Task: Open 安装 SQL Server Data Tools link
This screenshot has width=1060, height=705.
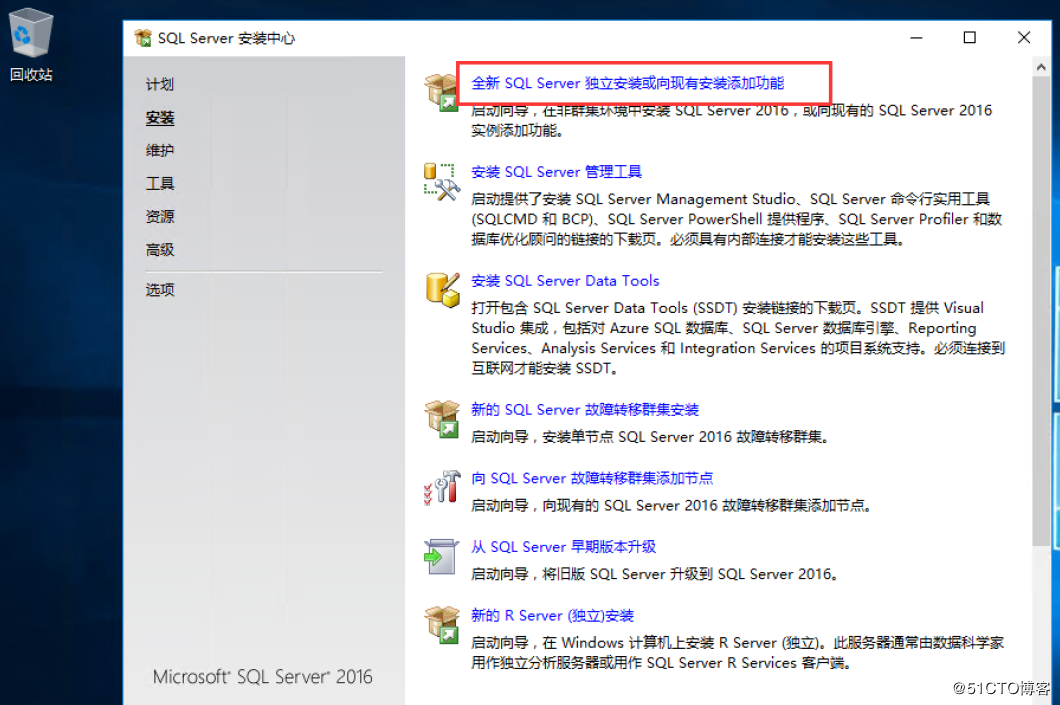Action: pyautogui.click(x=565, y=281)
